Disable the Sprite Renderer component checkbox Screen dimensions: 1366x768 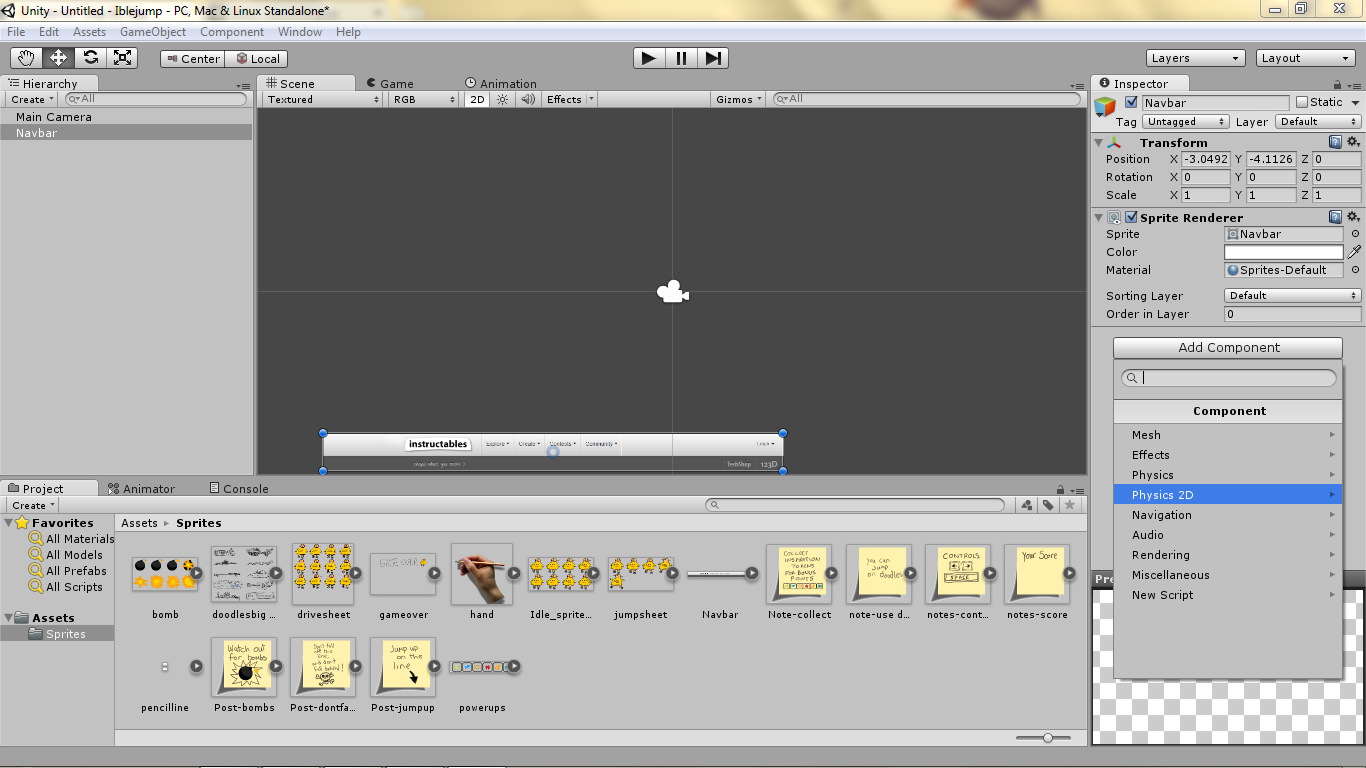[x=1131, y=217]
